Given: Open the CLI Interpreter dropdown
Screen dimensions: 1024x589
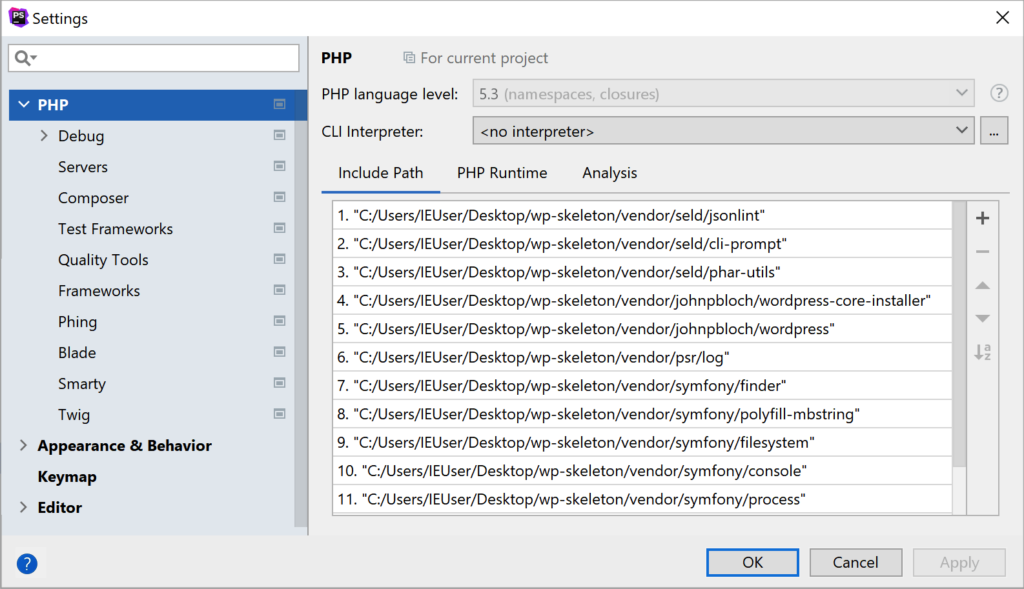Looking at the screenshot, I should coord(723,131).
